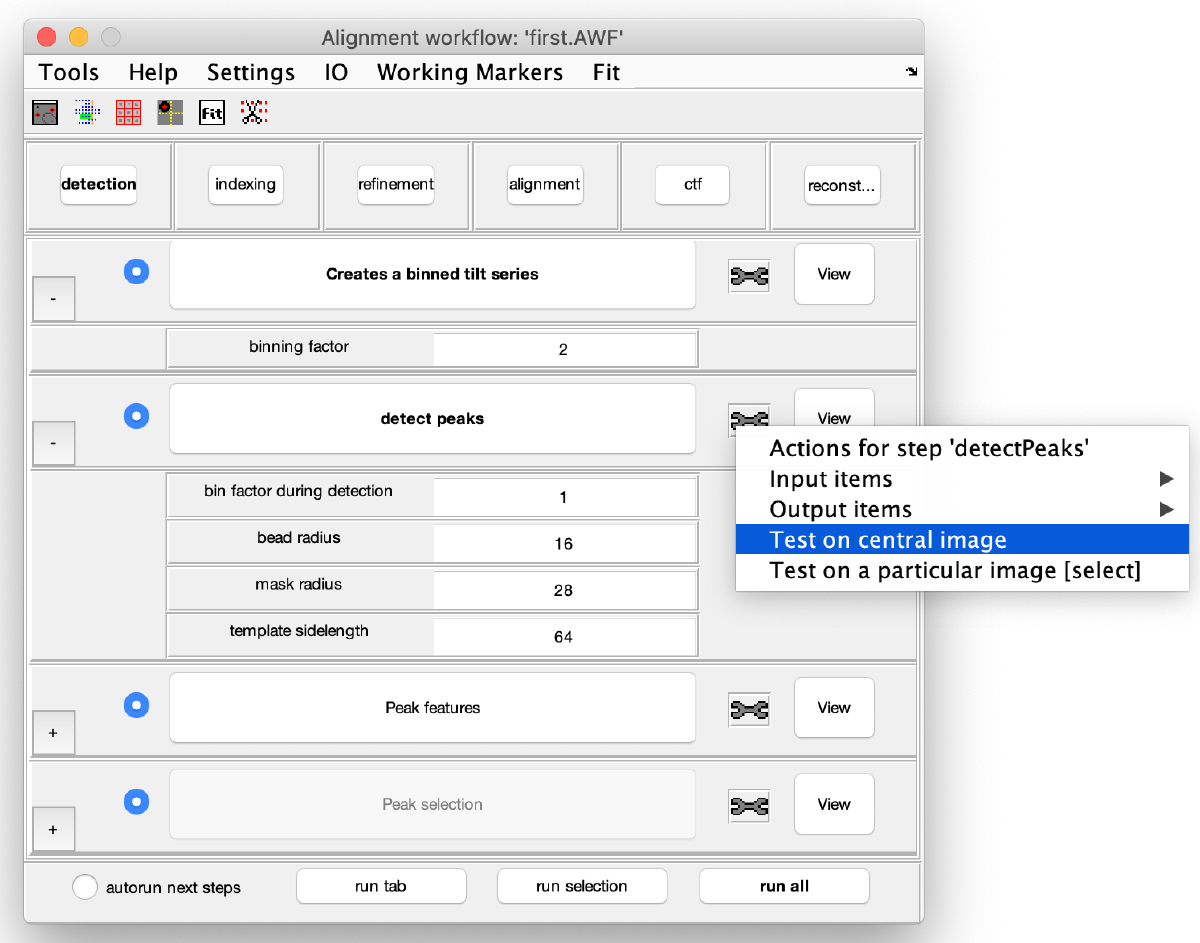Screen dimensions: 1200x943
Task: Enable the autorun next steps option
Action: point(85,886)
